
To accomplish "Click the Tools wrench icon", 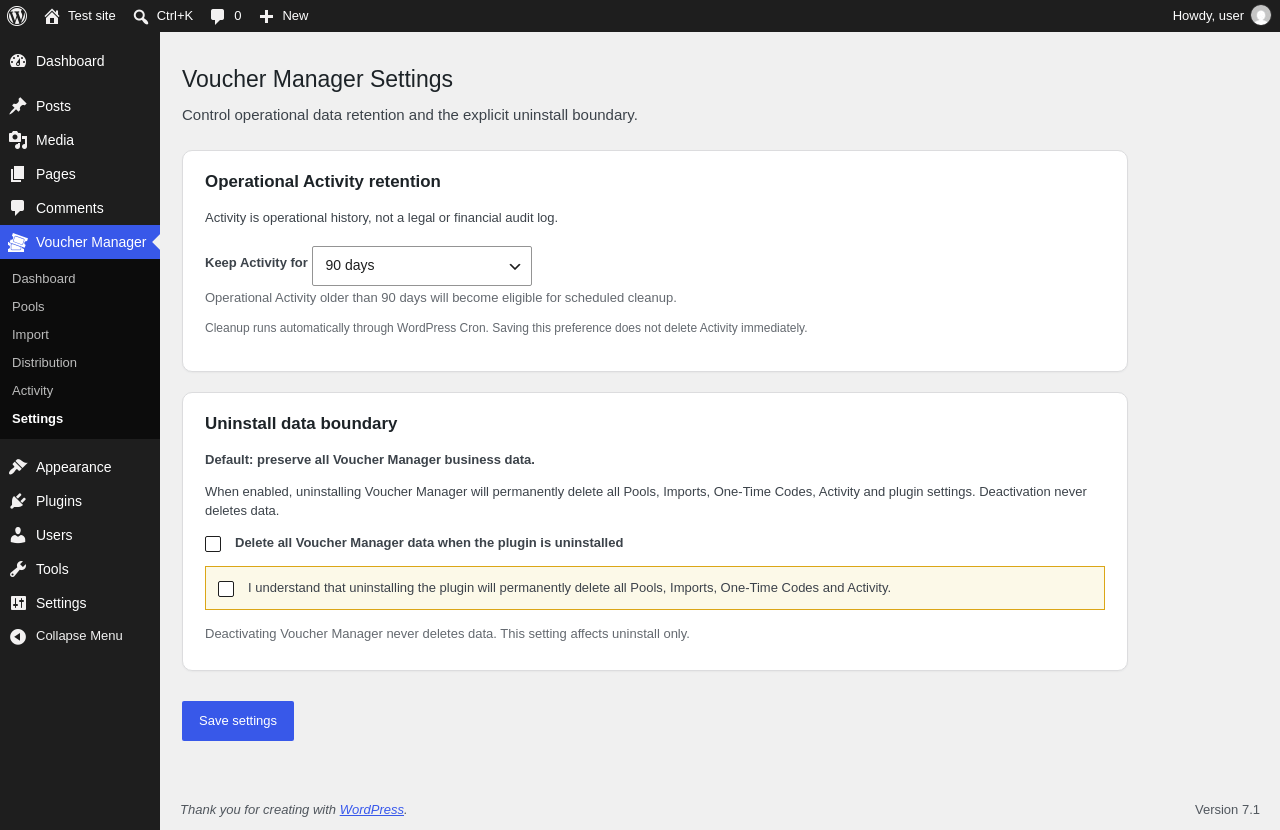I will [x=18, y=569].
